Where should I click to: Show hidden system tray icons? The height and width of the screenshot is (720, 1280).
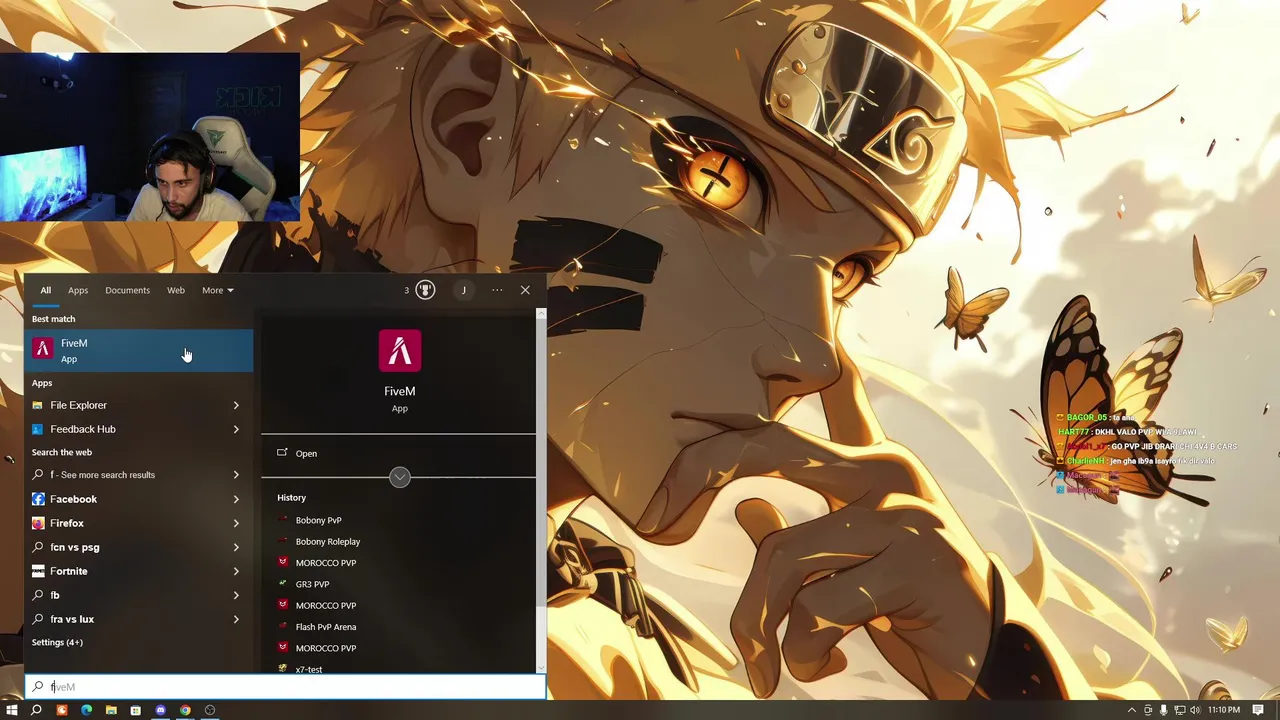click(x=1132, y=710)
